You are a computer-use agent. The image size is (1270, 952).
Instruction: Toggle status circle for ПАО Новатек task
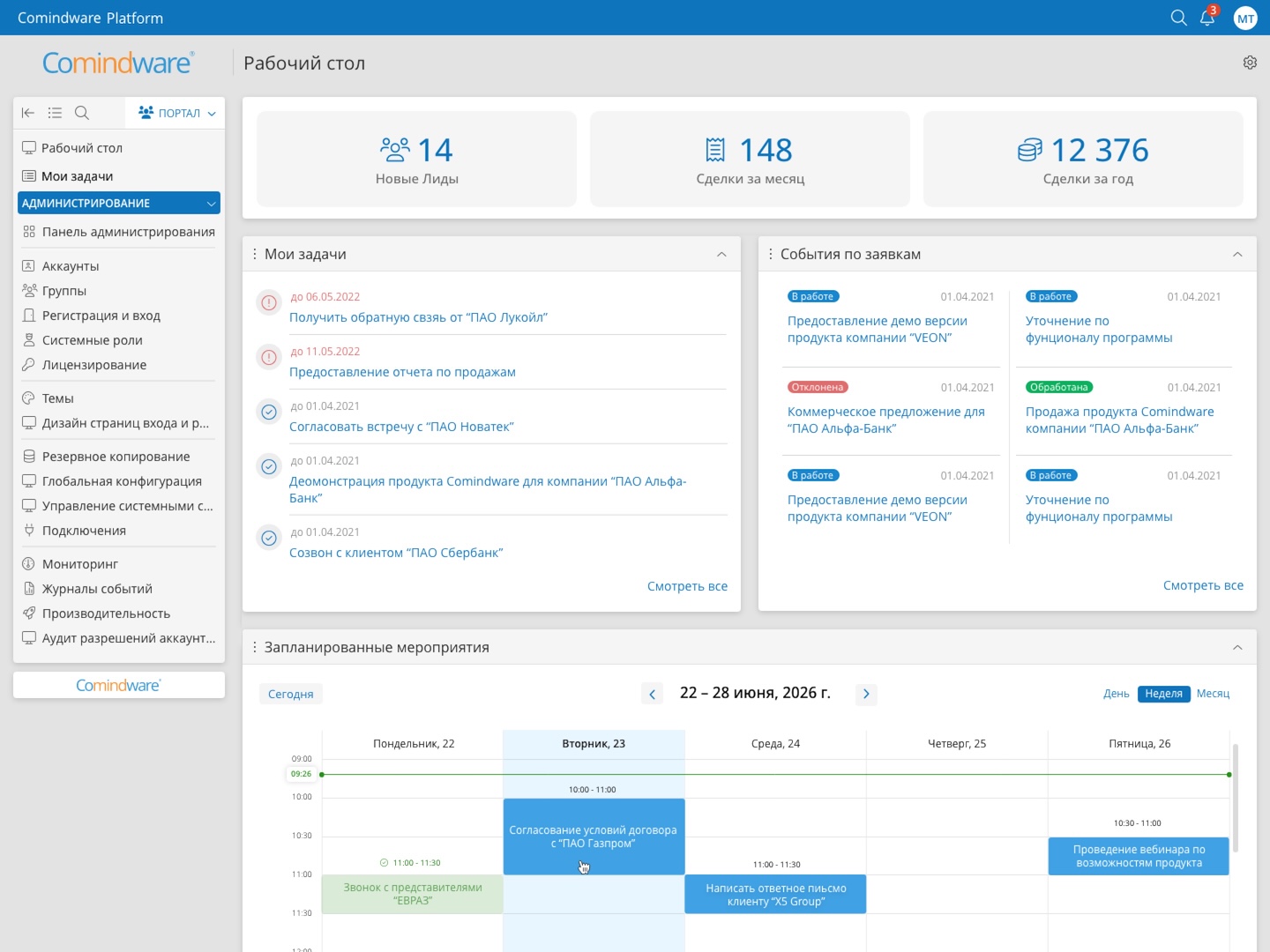pos(268,412)
